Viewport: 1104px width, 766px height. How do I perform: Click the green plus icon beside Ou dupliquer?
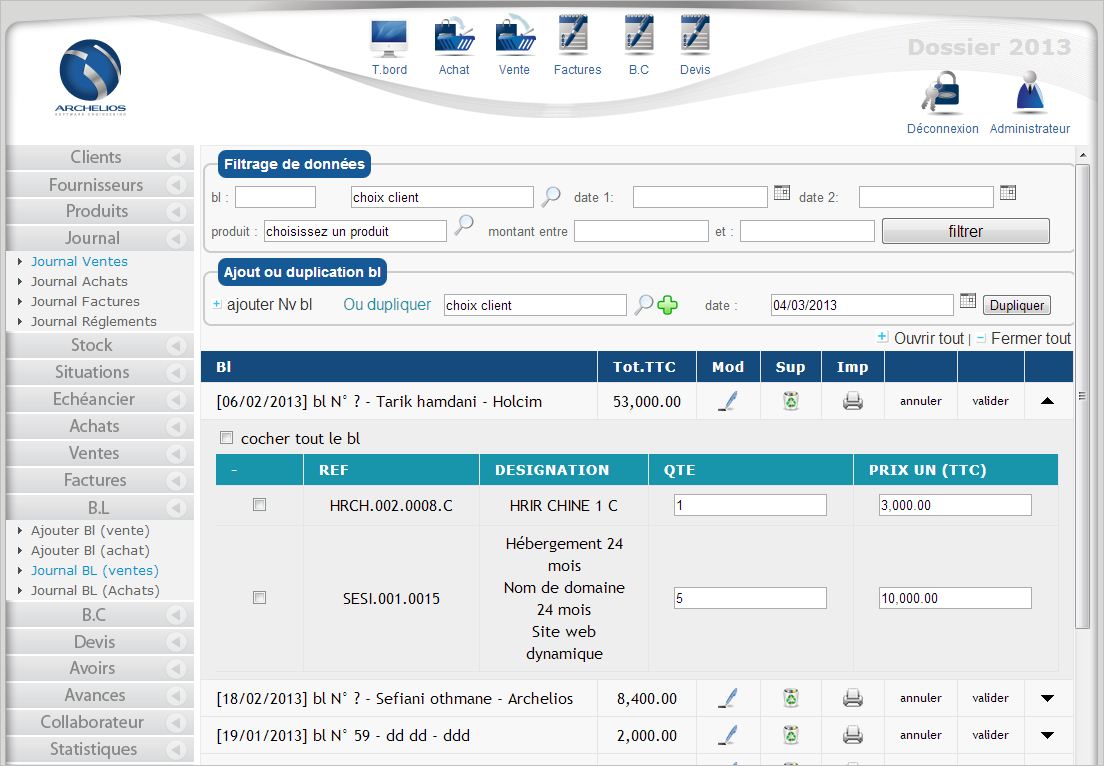click(668, 306)
